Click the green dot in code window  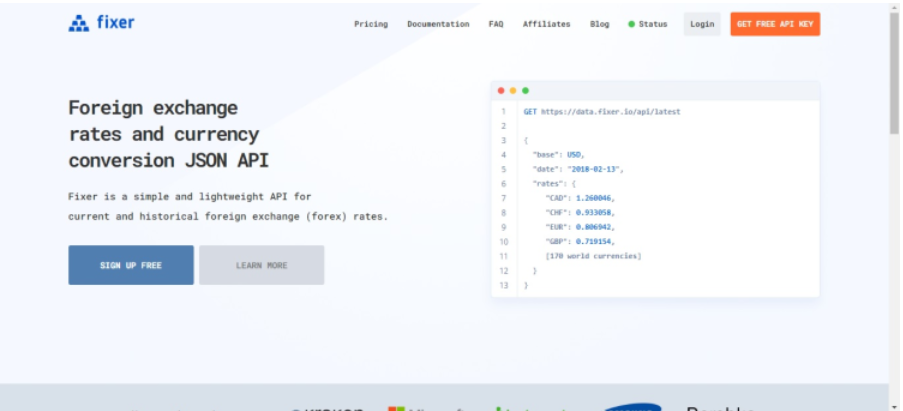coord(525,90)
